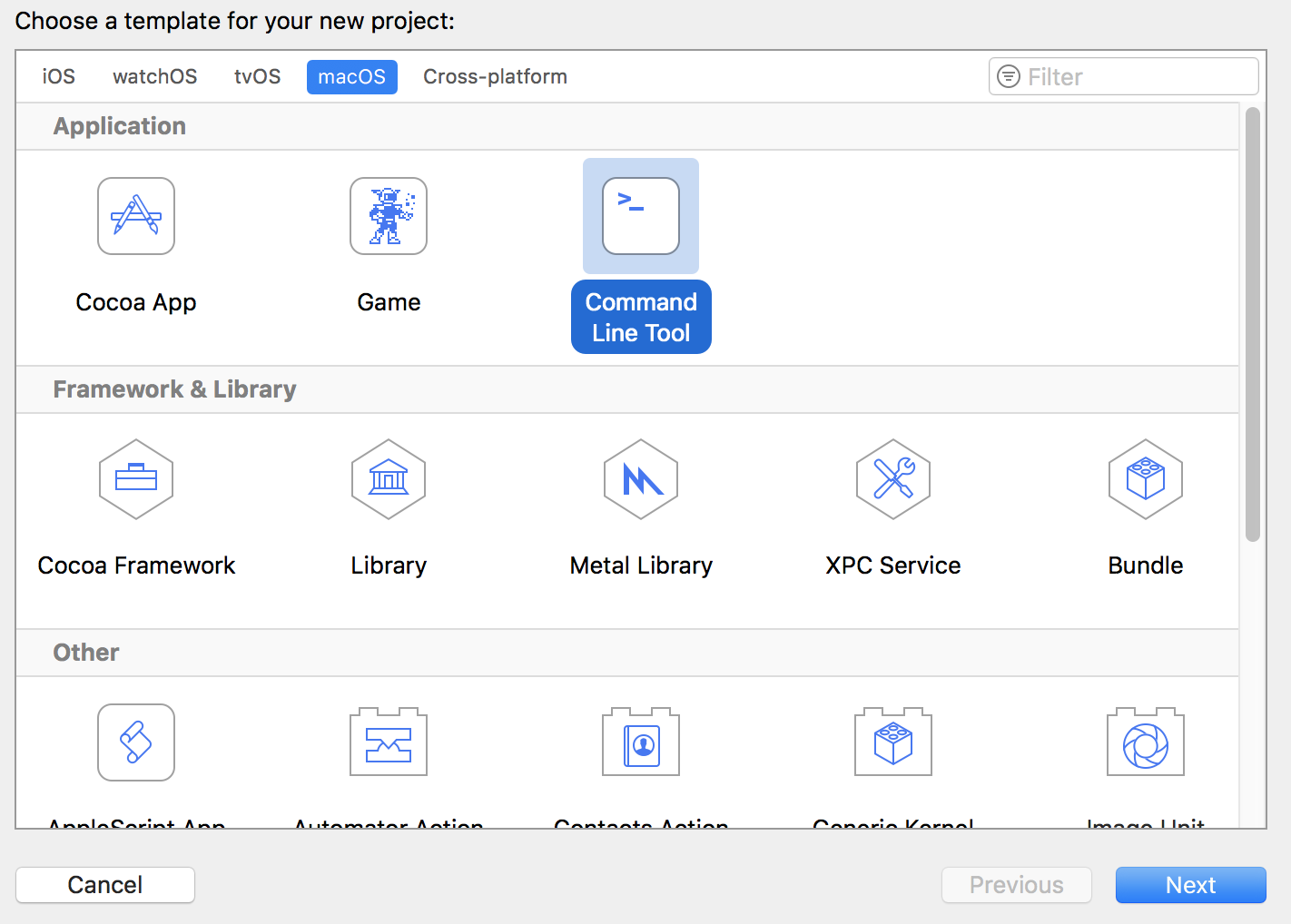Pick the Generic Kernel template icon

tap(893, 742)
